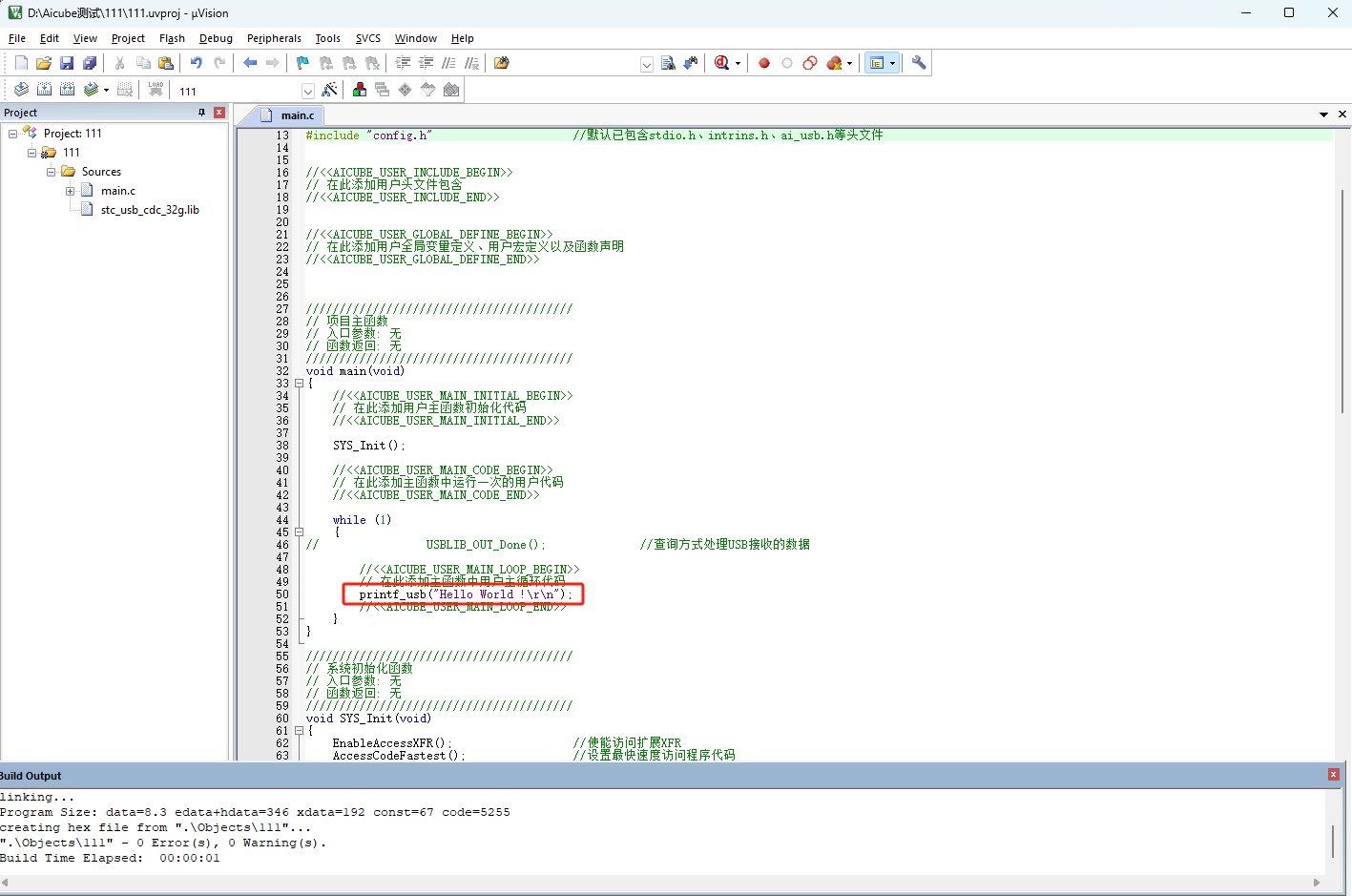The width and height of the screenshot is (1352, 896).
Task: Click the Save All files icon
Action: (x=90, y=63)
